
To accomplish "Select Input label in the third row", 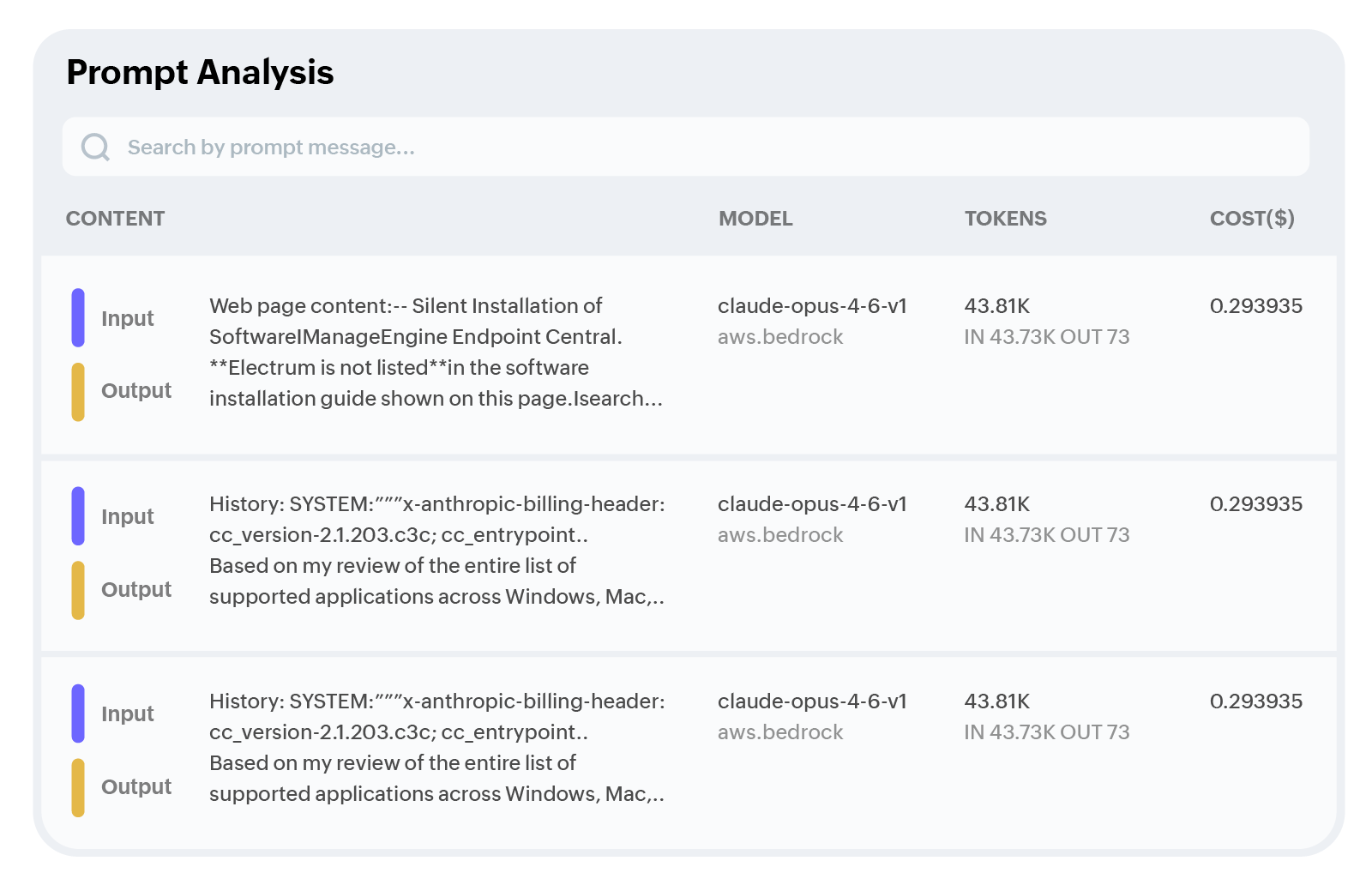I will click(x=127, y=713).
